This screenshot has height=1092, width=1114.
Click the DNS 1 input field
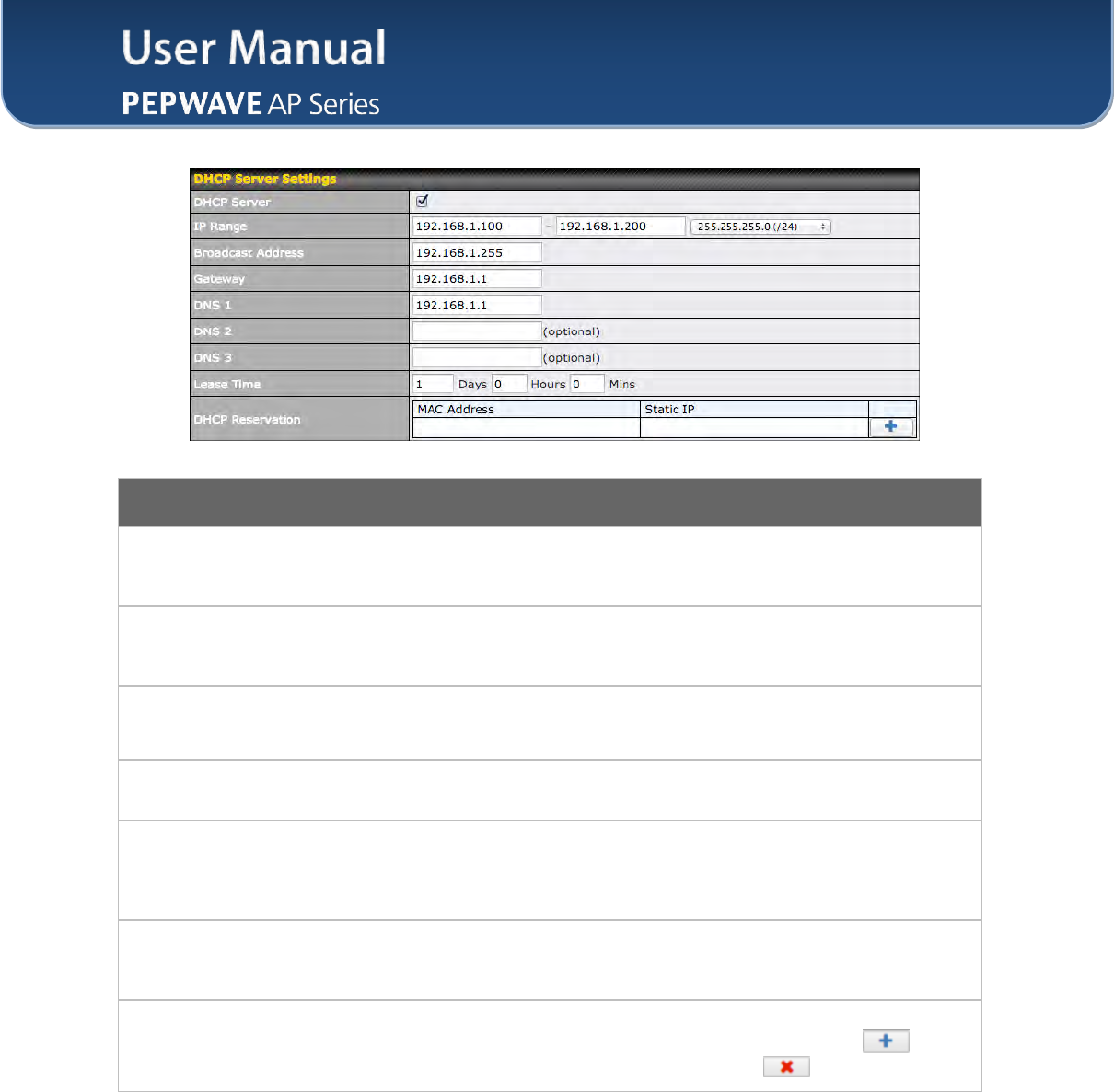click(477, 305)
